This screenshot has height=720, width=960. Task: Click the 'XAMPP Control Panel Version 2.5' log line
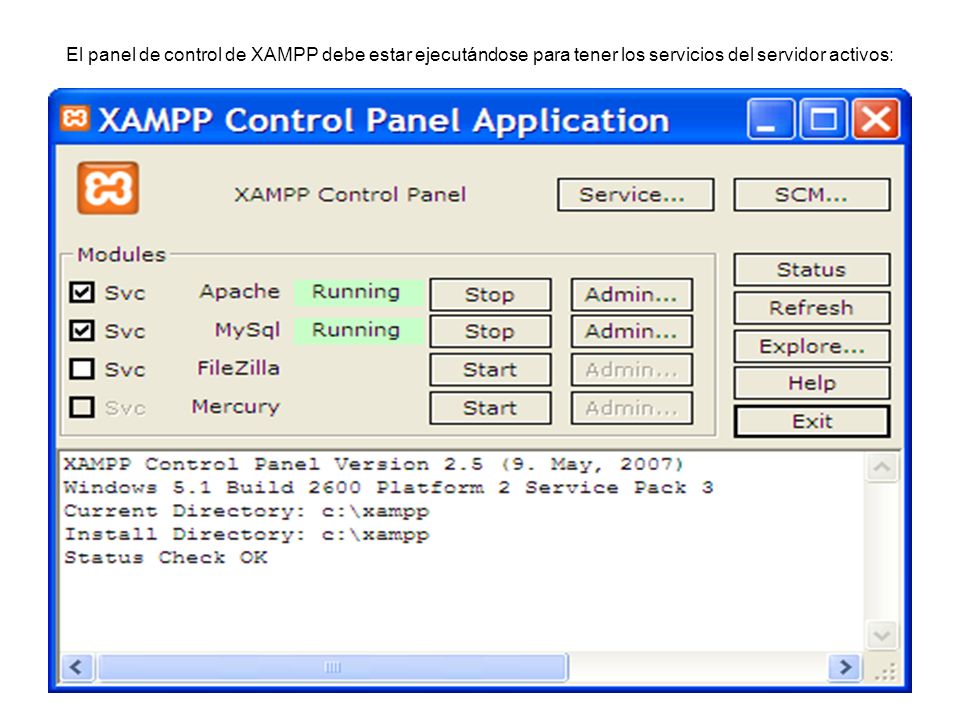coord(373,464)
